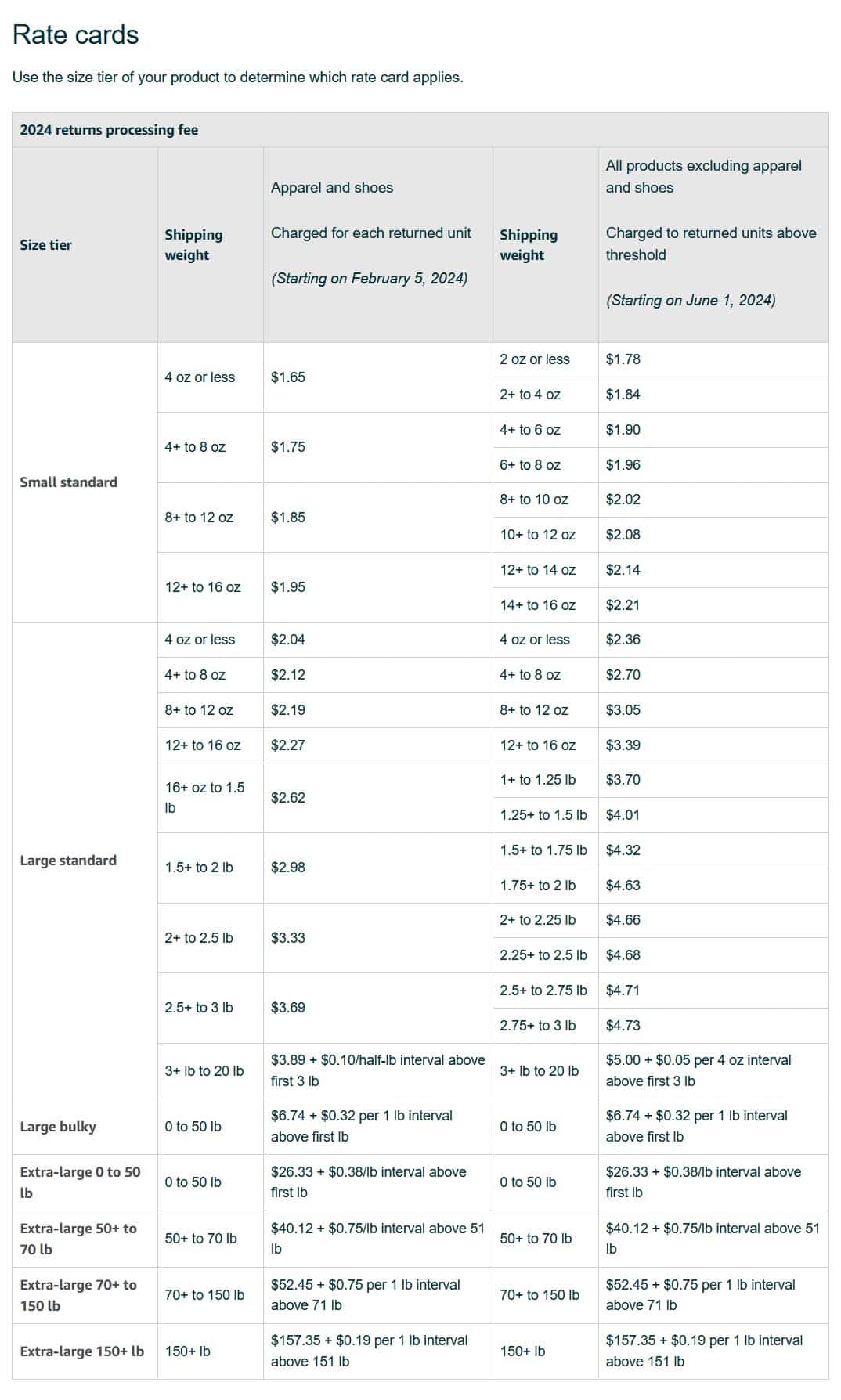This screenshot has width=841, height=1400.
Task: Select the Extra-large 50+ to 70 lb label
Action: [78, 1239]
